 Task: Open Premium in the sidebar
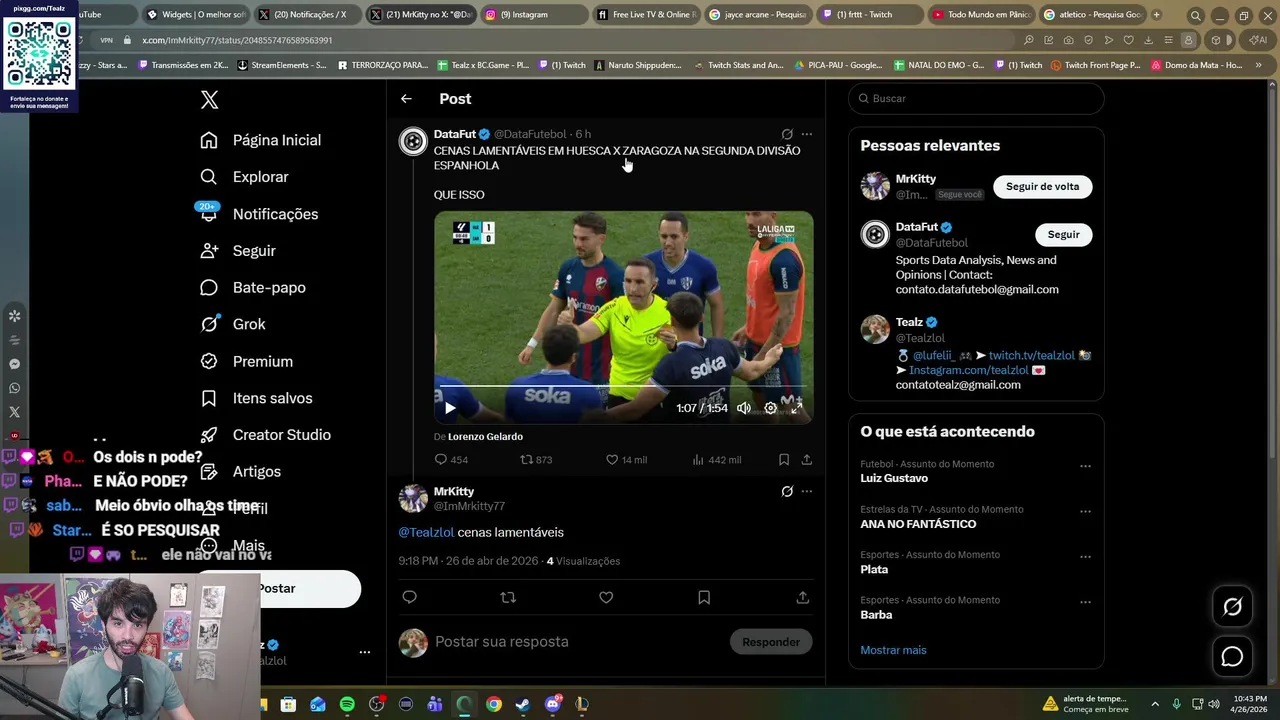pos(246,361)
